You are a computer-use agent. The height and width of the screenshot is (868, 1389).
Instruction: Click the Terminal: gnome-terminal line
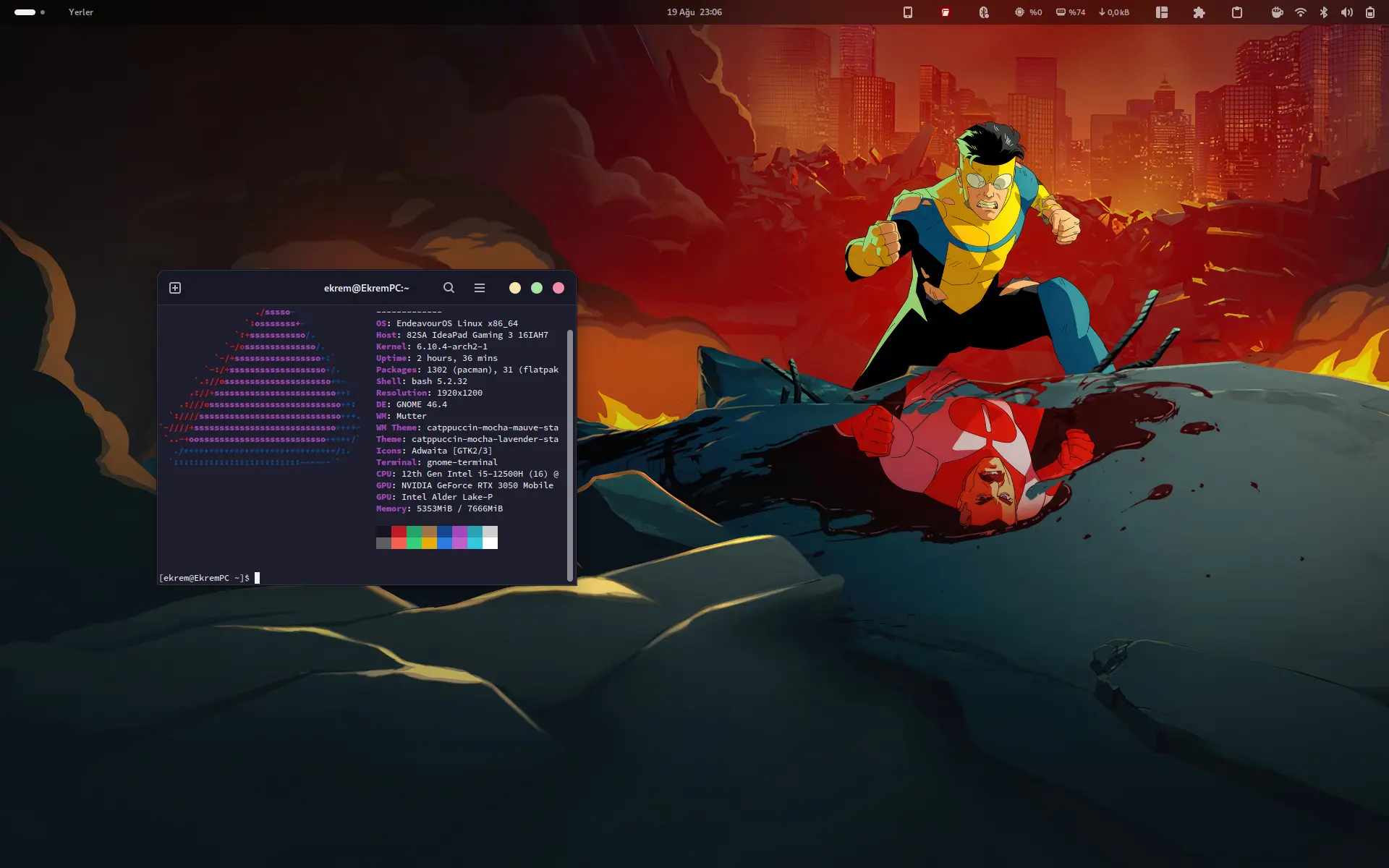point(437,462)
